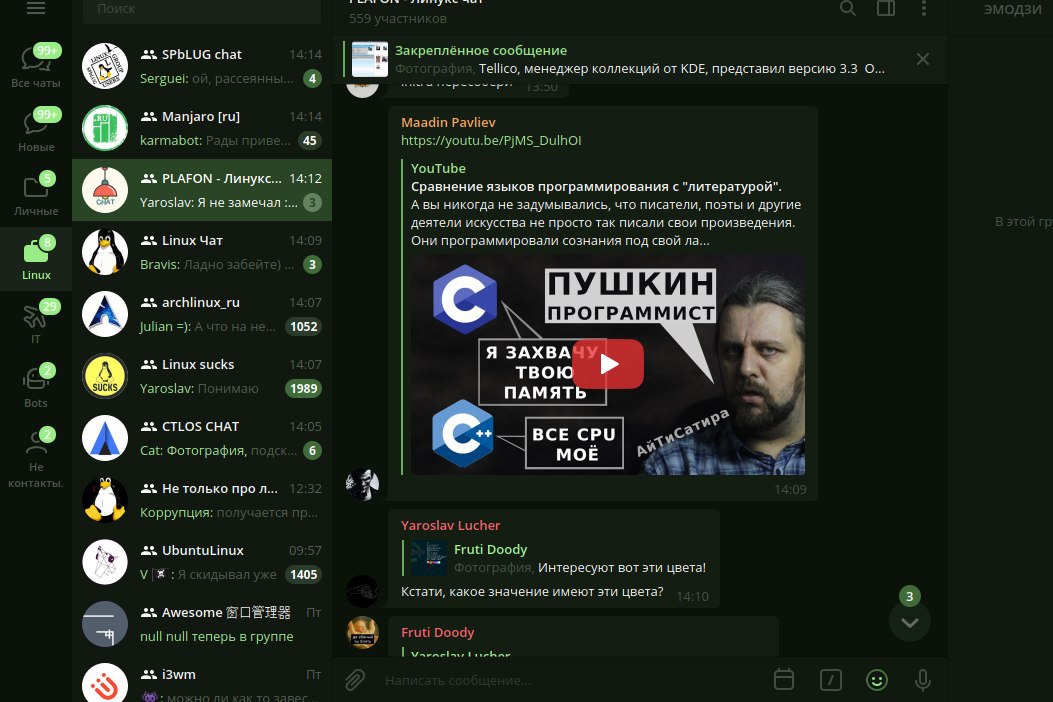The image size is (1053, 702).
Task: Click the CTLOS CHAT blue triangle avatar
Action: [105, 438]
